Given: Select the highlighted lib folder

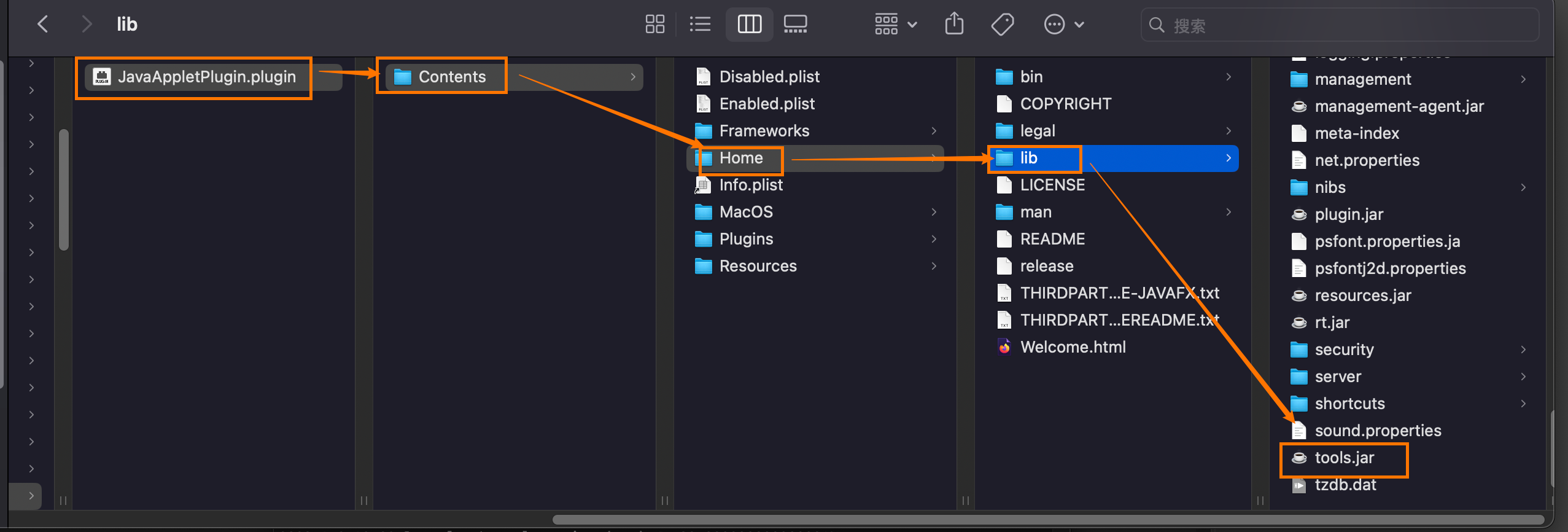Looking at the screenshot, I should 1113,158.
